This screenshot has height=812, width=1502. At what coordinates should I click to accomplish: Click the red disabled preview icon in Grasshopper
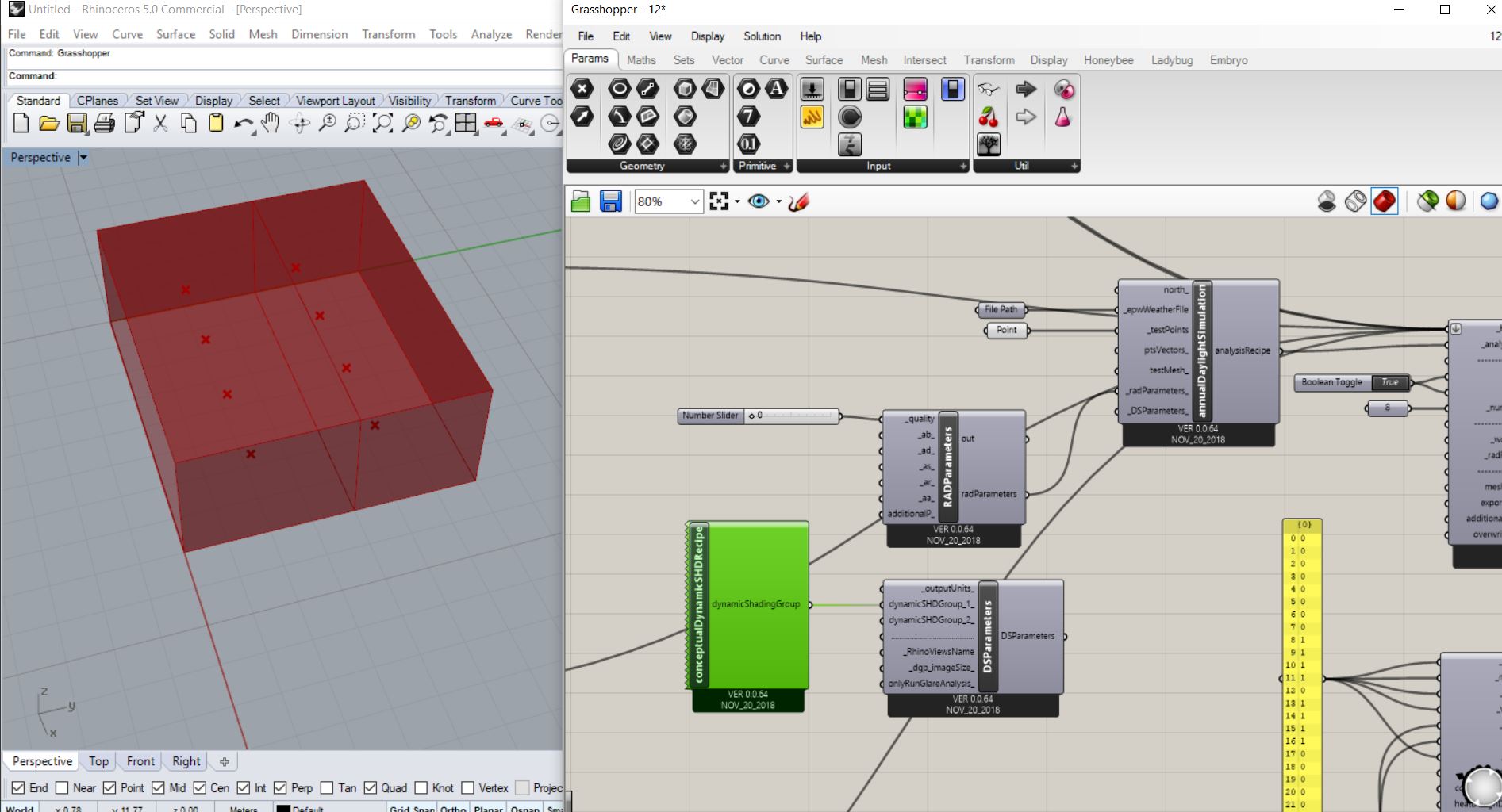(x=1385, y=201)
